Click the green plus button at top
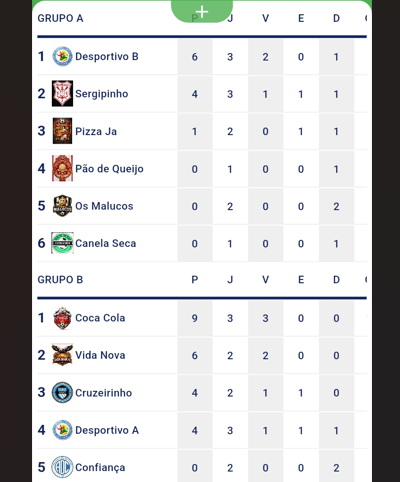Viewport: 400px width, 482px height. pyautogui.click(x=202, y=11)
